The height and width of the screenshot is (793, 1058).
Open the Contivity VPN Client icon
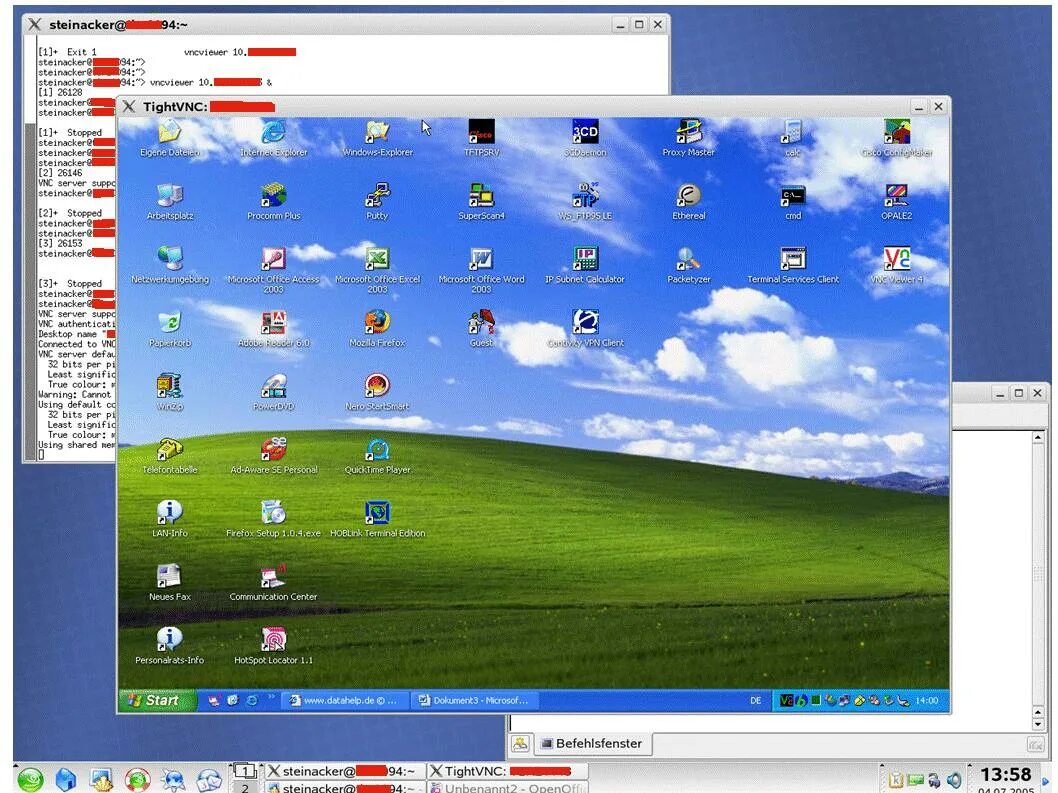click(585, 323)
